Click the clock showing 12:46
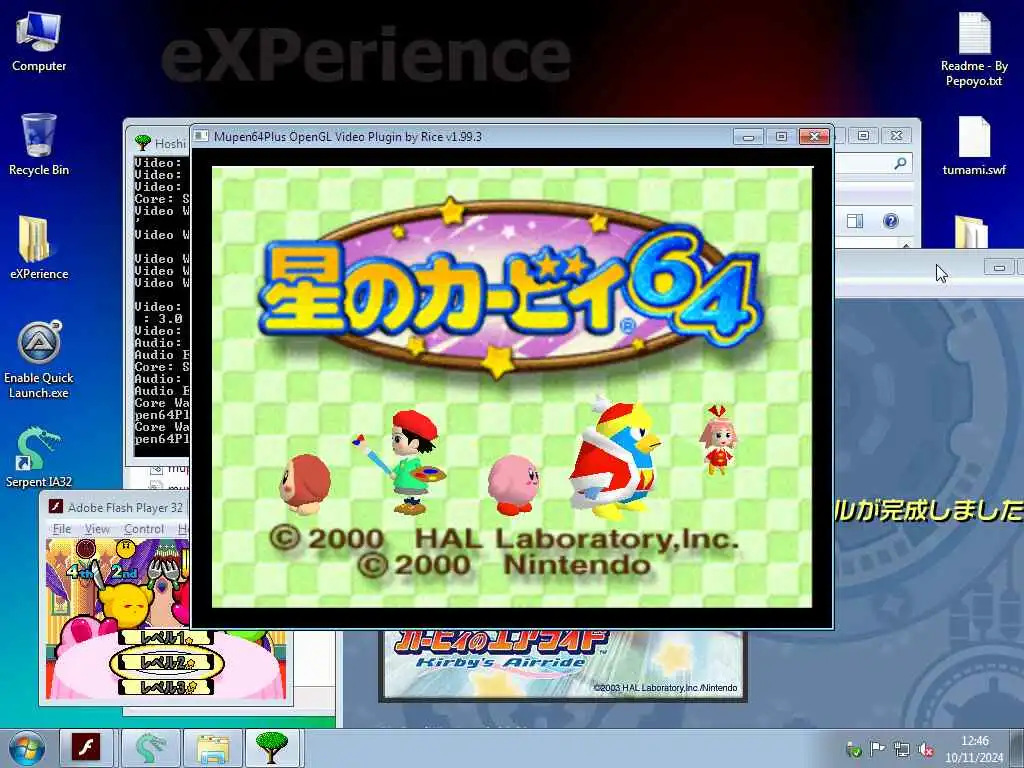The height and width of the screenshot is (768, 1024). (974, 741)
